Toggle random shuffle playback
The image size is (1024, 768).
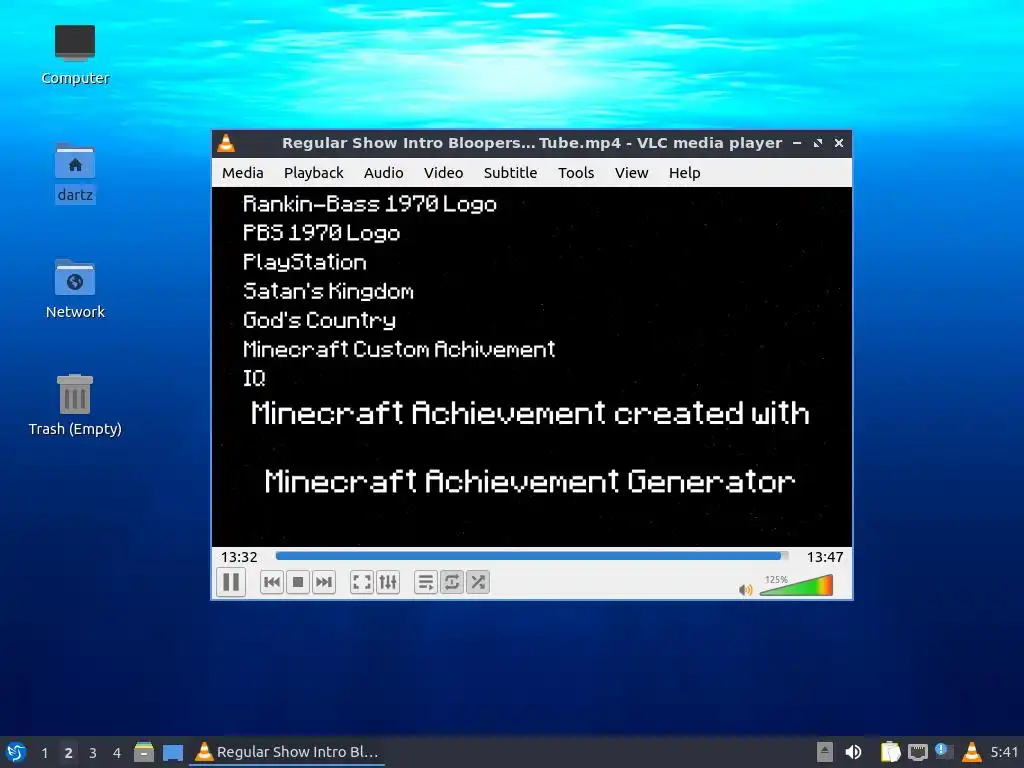coord(477,582)
